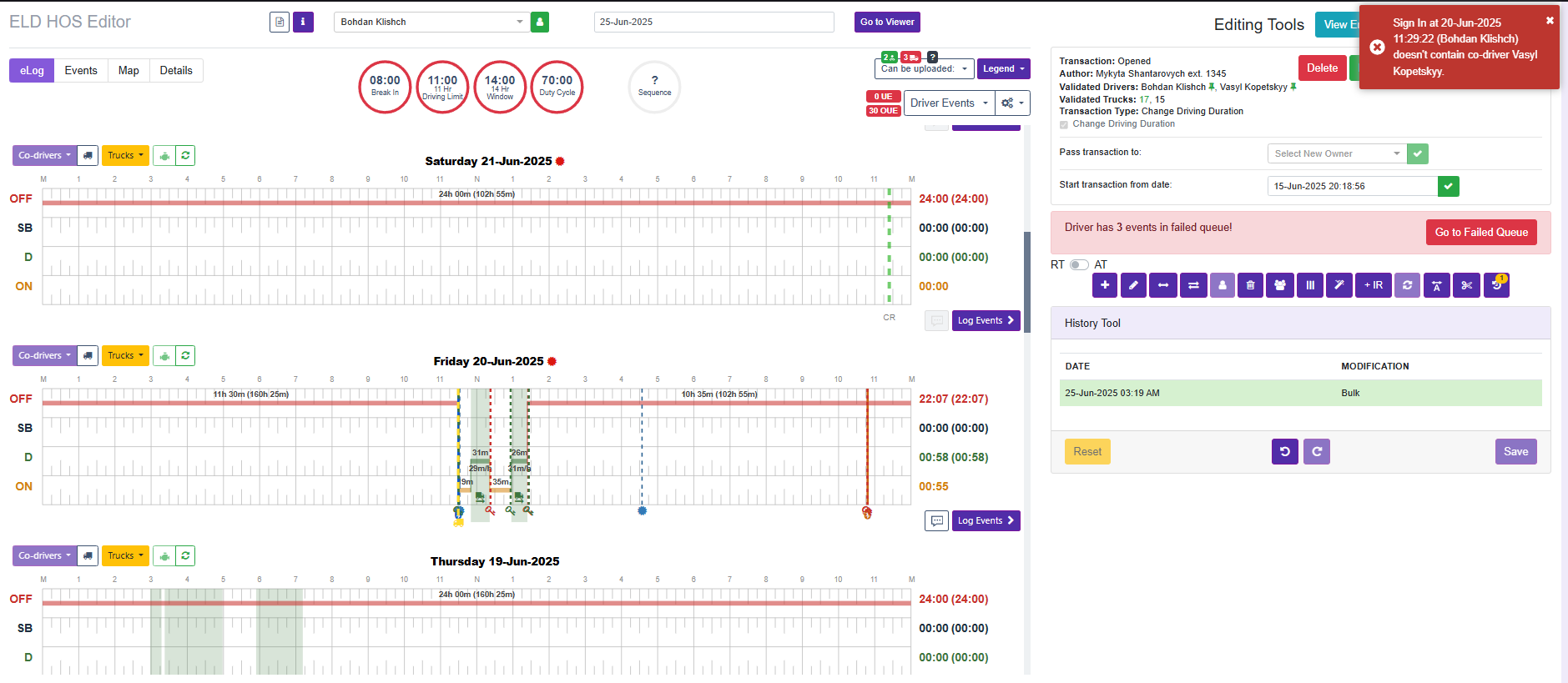Expand the Legend dropdown
Viewport: 1568px width, 683px height.
[x=1003, y=69]
